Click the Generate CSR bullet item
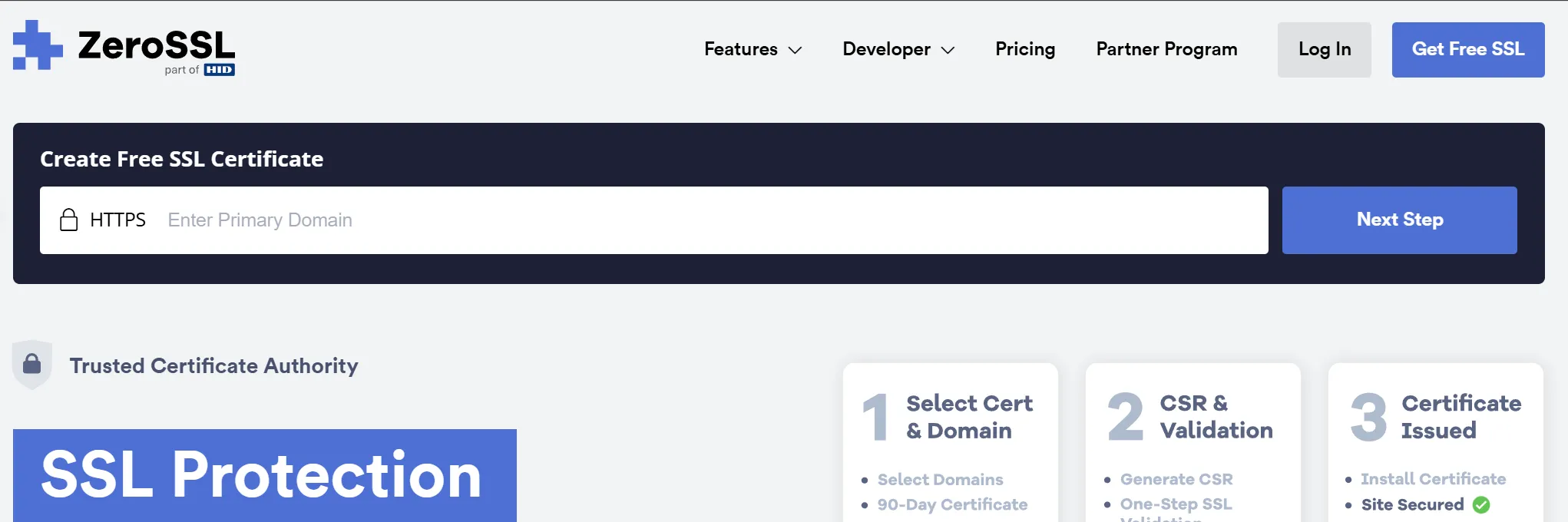The image size is (1568, 522). (x=1176, y=479)
